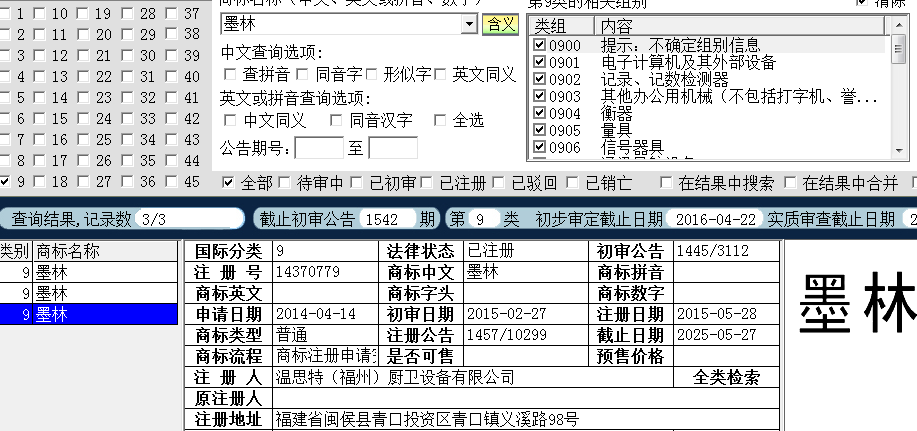Click the group list scroll-up arrow

click(x=899, y=25)
